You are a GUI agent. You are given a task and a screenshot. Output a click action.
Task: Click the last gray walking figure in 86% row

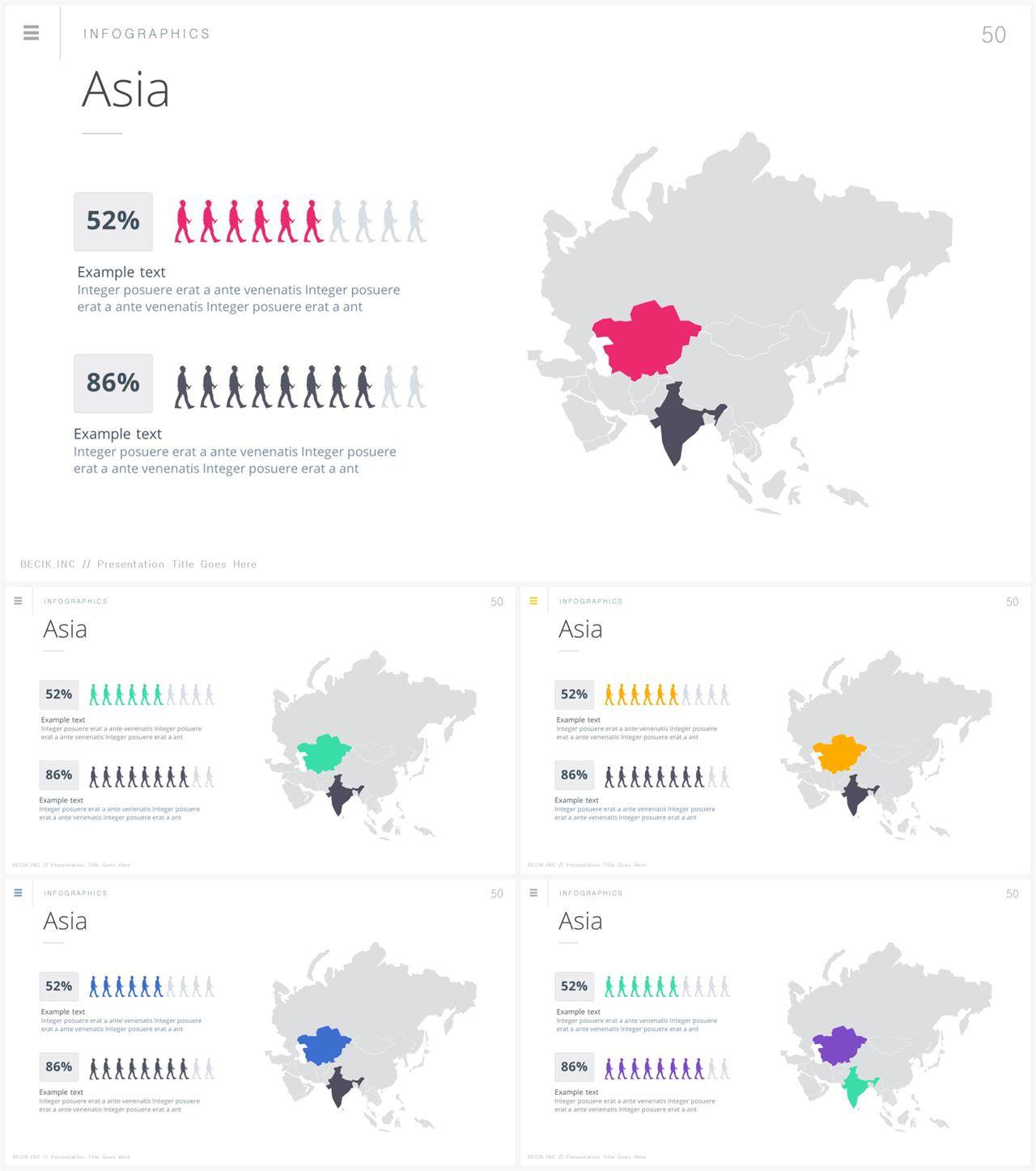click(416, 386)
